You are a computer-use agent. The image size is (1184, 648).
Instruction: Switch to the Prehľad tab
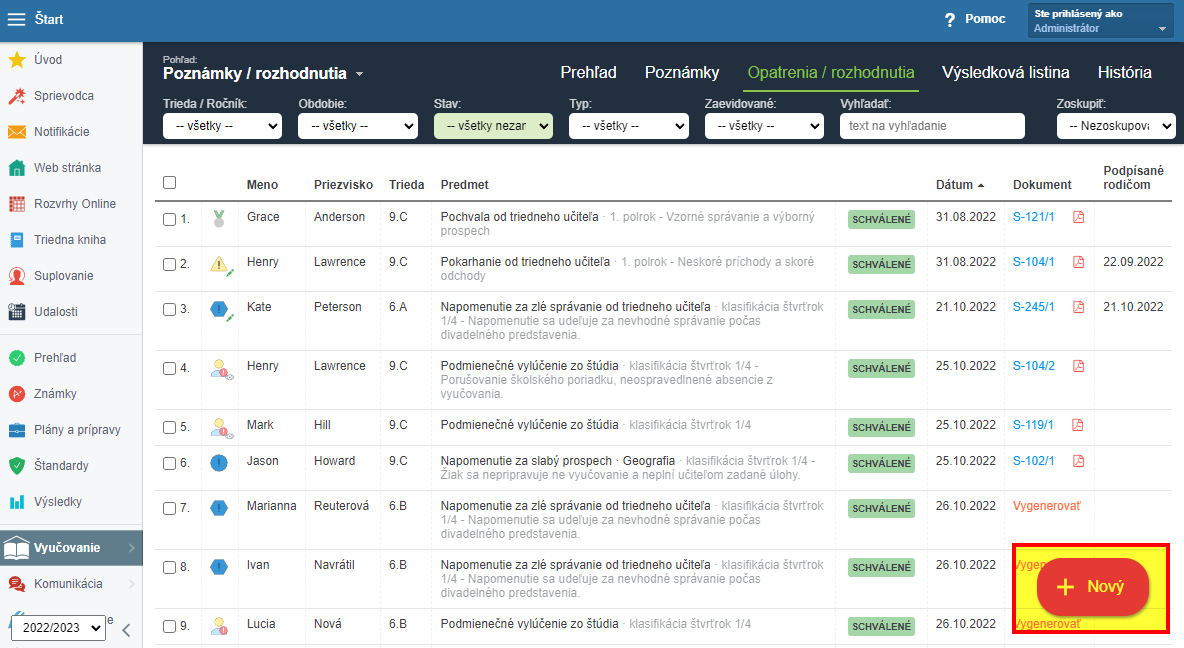coord(588,73)
